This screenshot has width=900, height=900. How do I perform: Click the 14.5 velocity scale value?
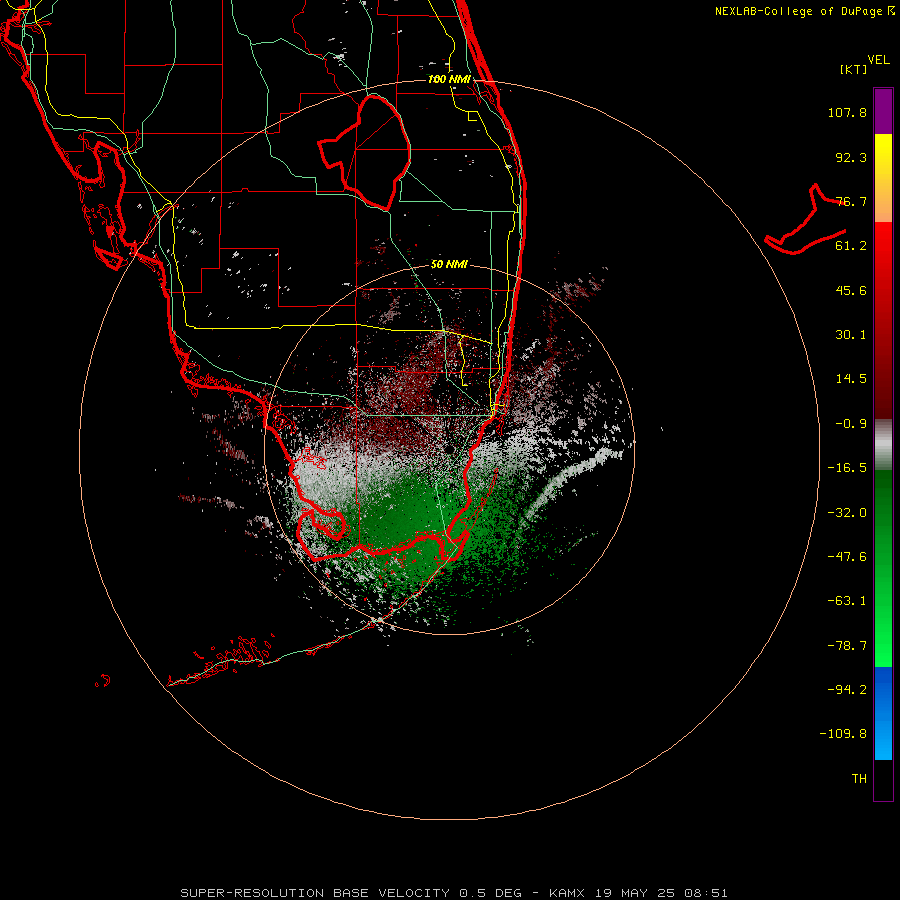click(x=851, y=379)
